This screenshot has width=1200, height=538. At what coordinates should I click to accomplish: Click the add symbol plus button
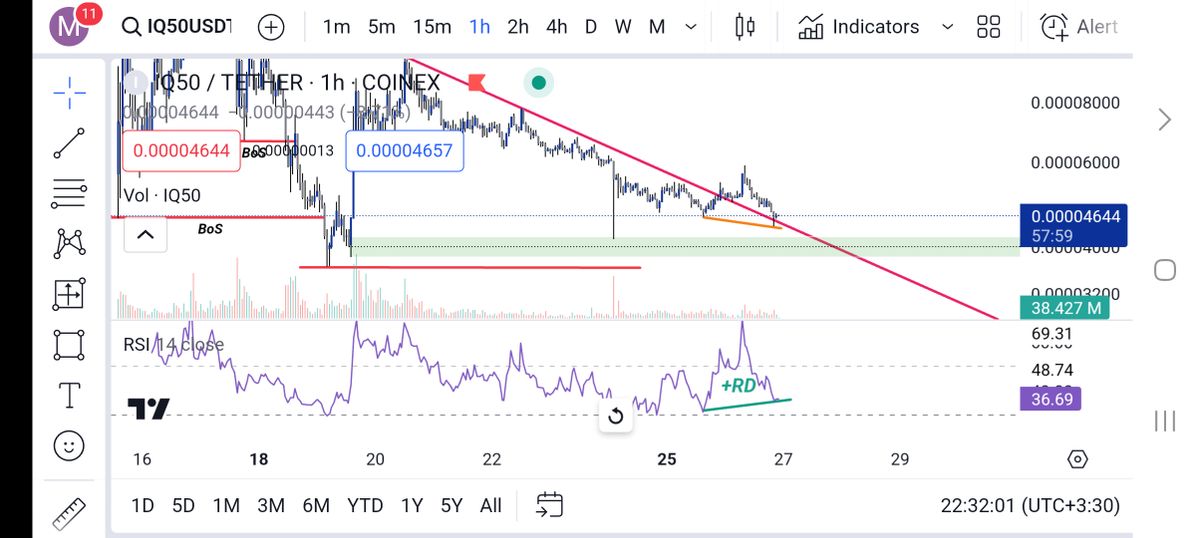click(x=271, y=27)
